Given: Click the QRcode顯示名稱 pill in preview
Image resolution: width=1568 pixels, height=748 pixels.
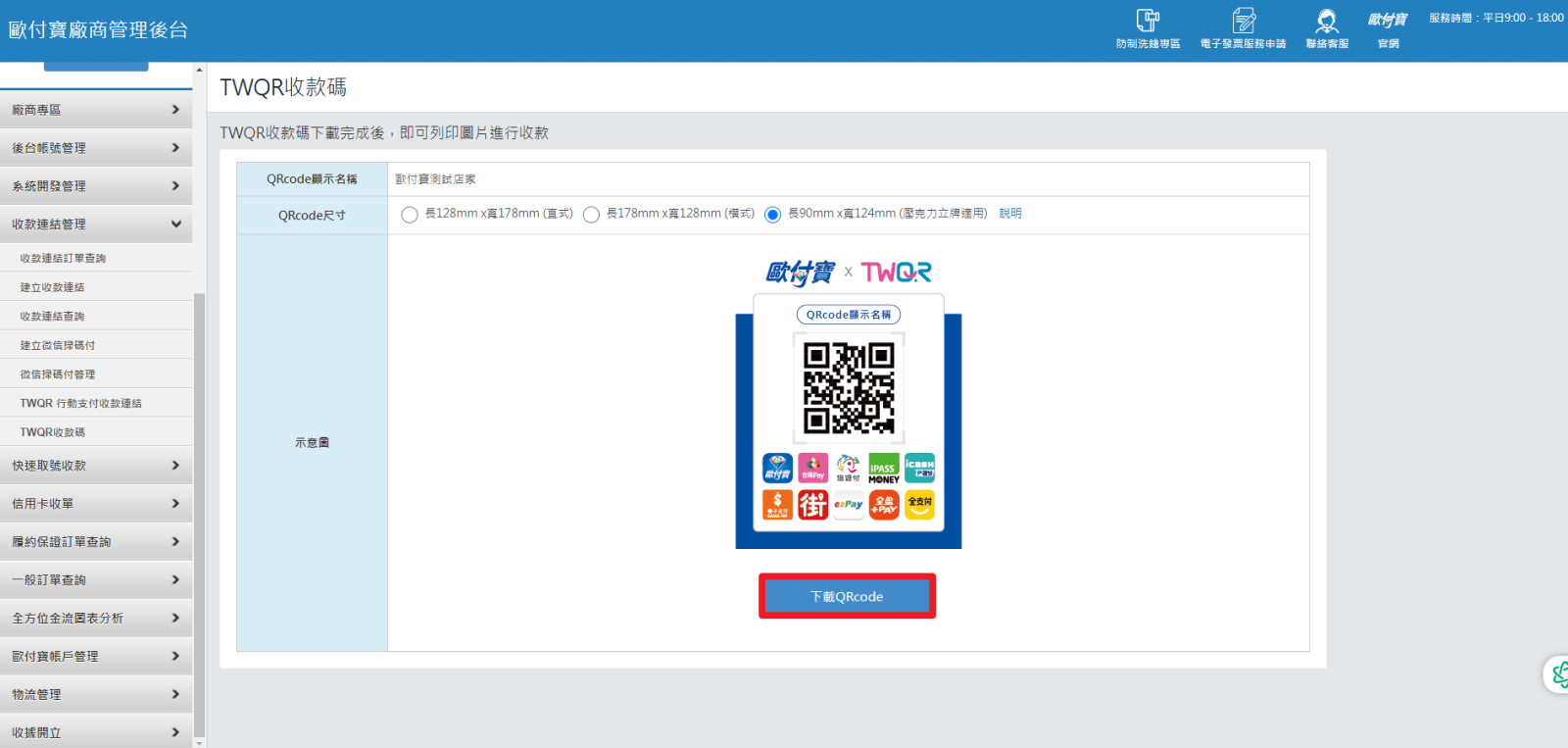Looking at the screenshot, I should 849,315.
